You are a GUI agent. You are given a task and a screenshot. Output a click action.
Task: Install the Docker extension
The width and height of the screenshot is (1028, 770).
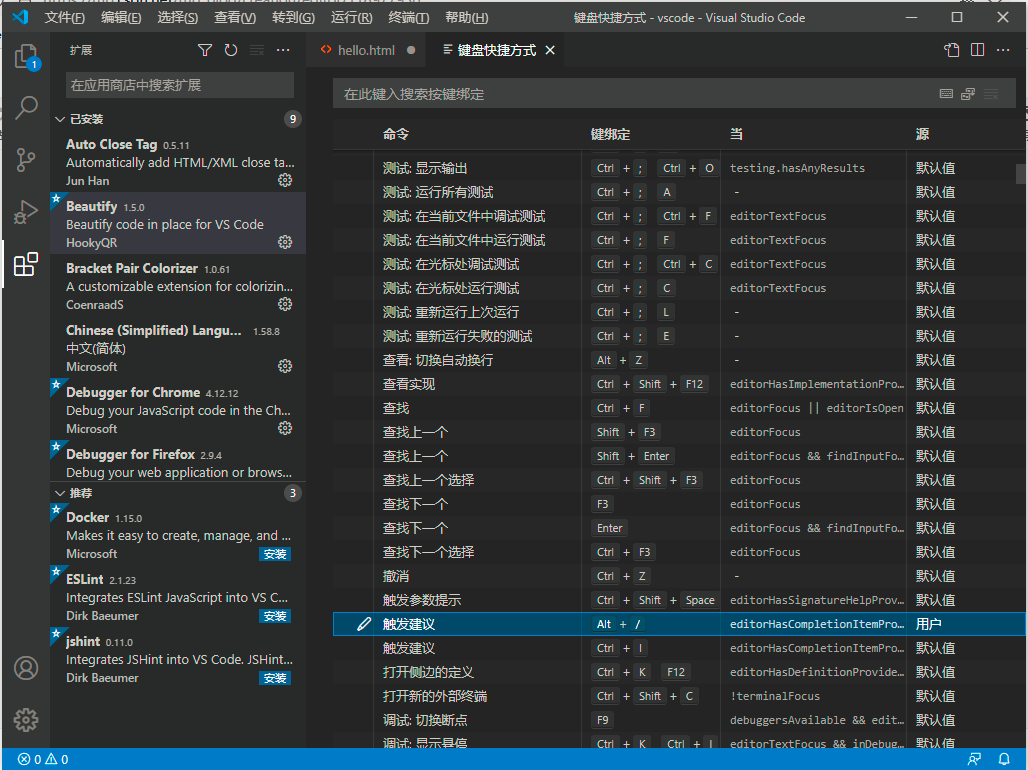coord(275,554)
